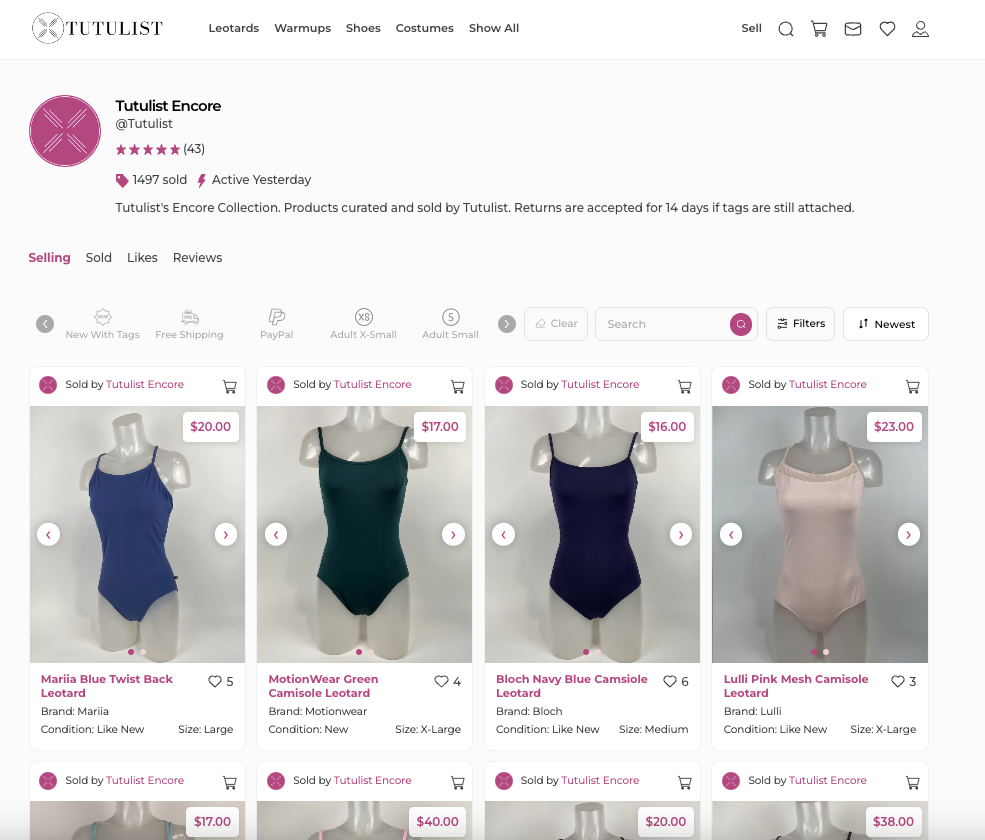The width and height of the screenshot is (985, 840).
Task: Open Lulli Pink Mesh Camisole Leotard title link
Action: [x=796, y=686]
